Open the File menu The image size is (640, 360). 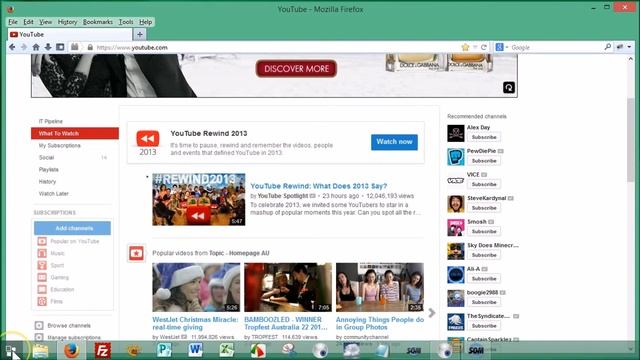tap(13, 22)
